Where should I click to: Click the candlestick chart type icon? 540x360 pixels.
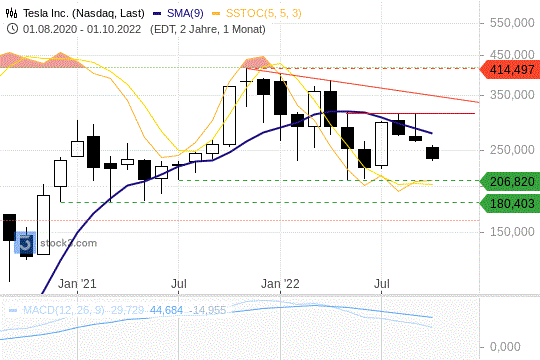(x=11, y=13)
